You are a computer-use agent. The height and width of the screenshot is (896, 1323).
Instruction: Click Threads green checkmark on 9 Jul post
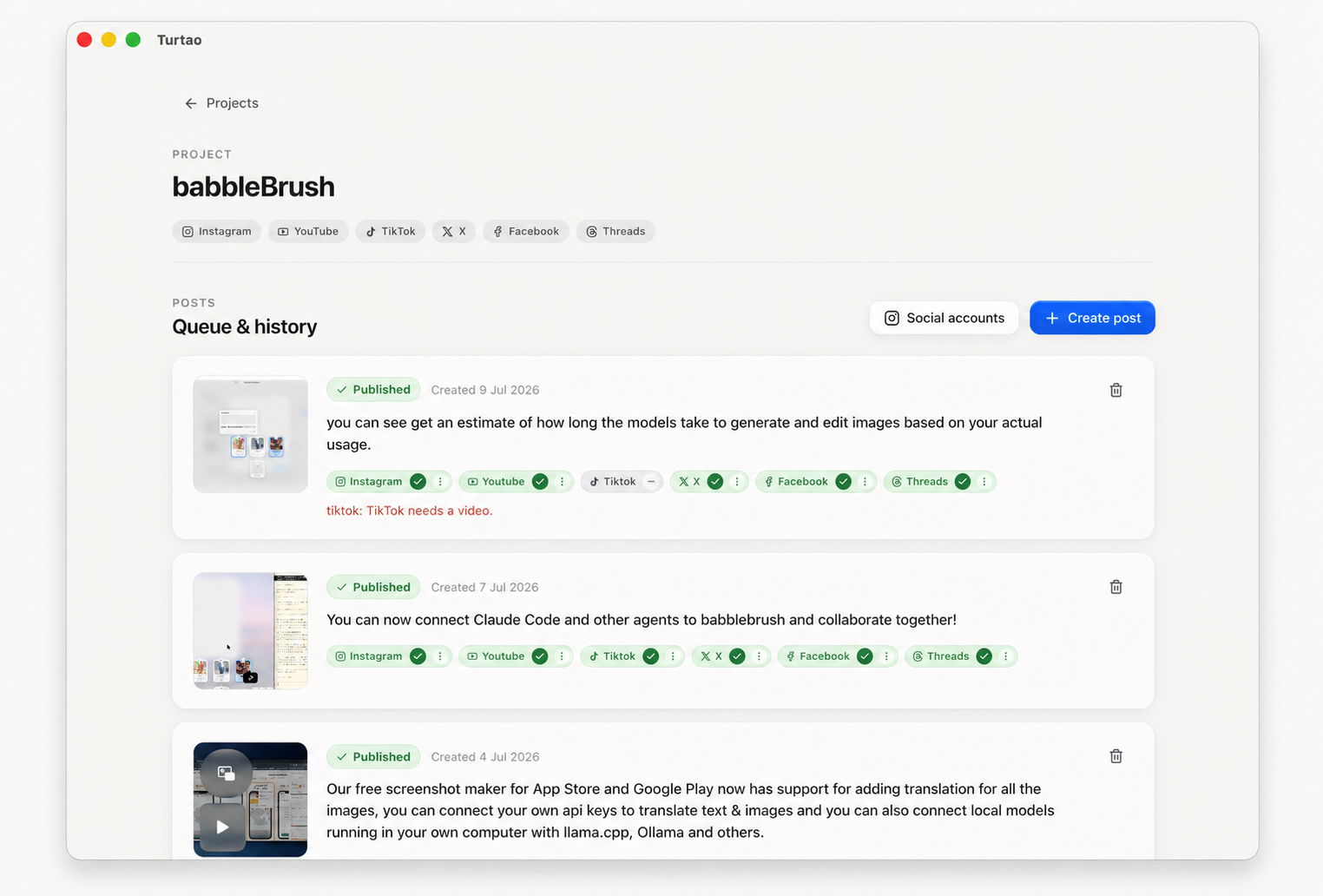962,482
